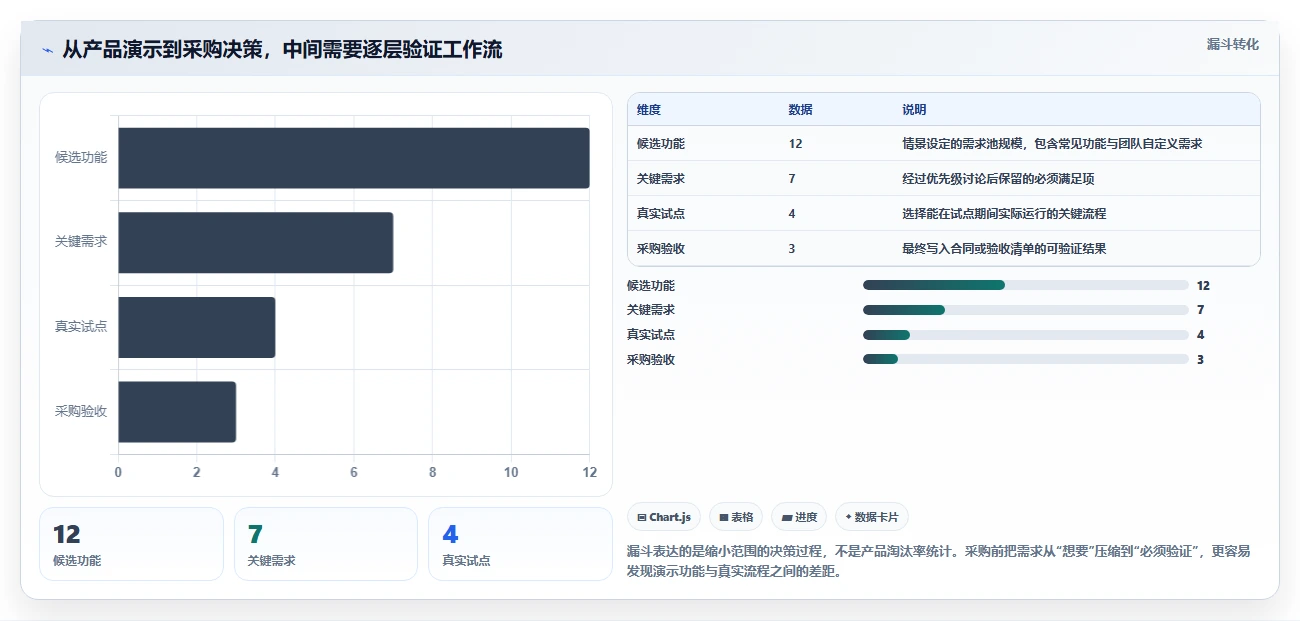Viewport: 1300px width, 621px height.
Task: Click the 进度 chip
Action: (x=799, y=517)
